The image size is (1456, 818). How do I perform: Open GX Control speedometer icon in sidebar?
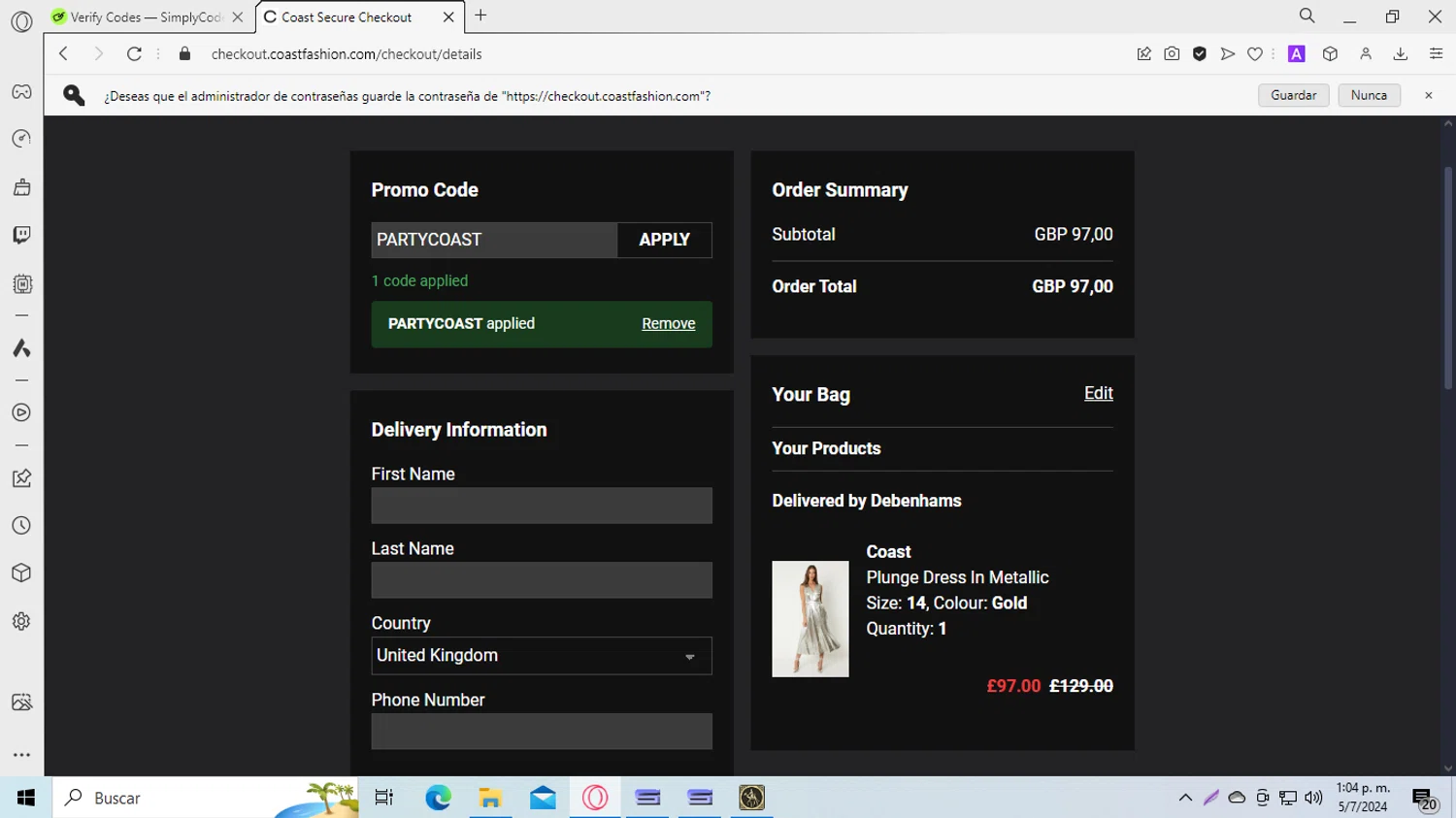pos(21,139)
